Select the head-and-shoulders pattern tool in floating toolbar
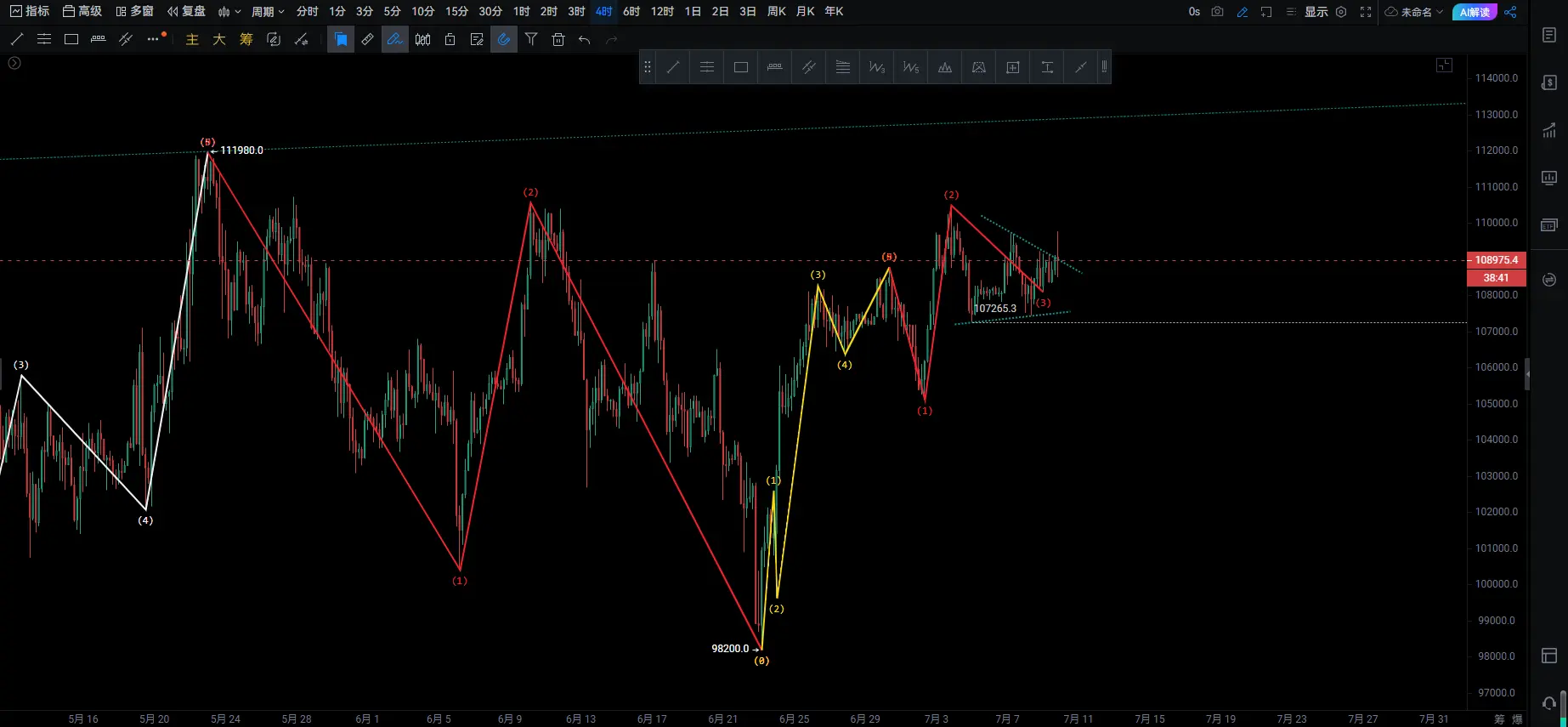This screenshot has width=1568, height=727. (x=945, y=67)
